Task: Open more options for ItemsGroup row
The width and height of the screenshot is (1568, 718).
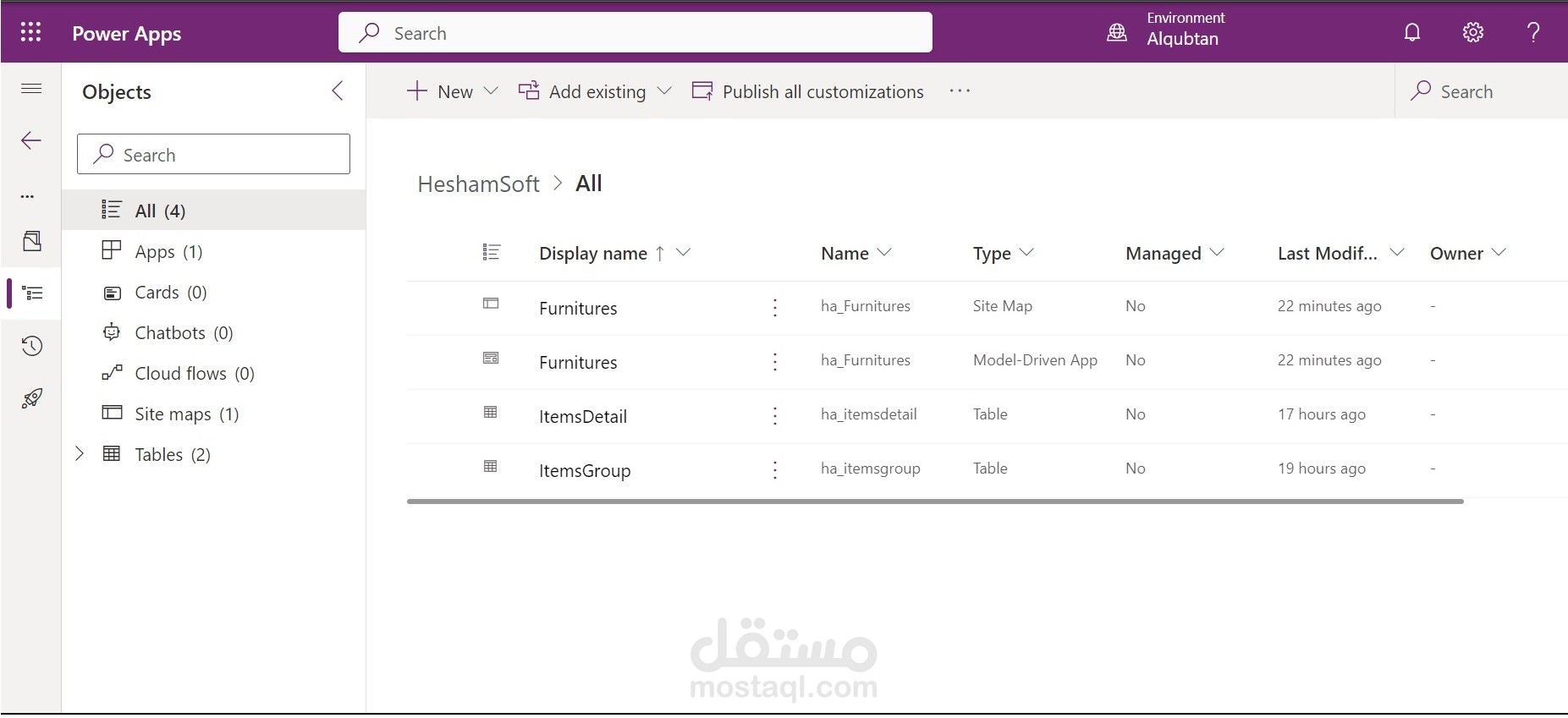Action: coord(775,470)
